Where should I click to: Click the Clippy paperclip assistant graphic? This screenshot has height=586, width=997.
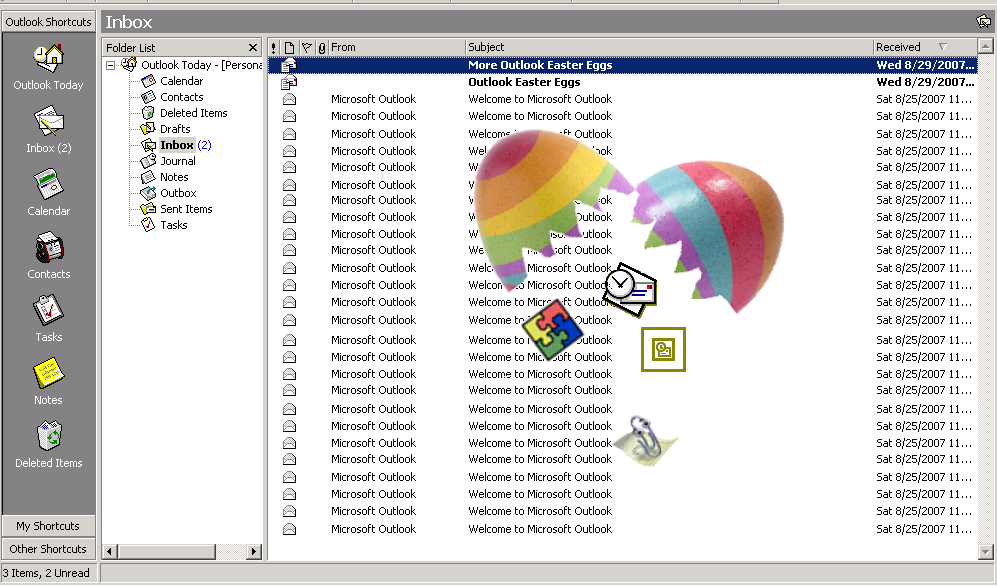(x=645, y=441)
